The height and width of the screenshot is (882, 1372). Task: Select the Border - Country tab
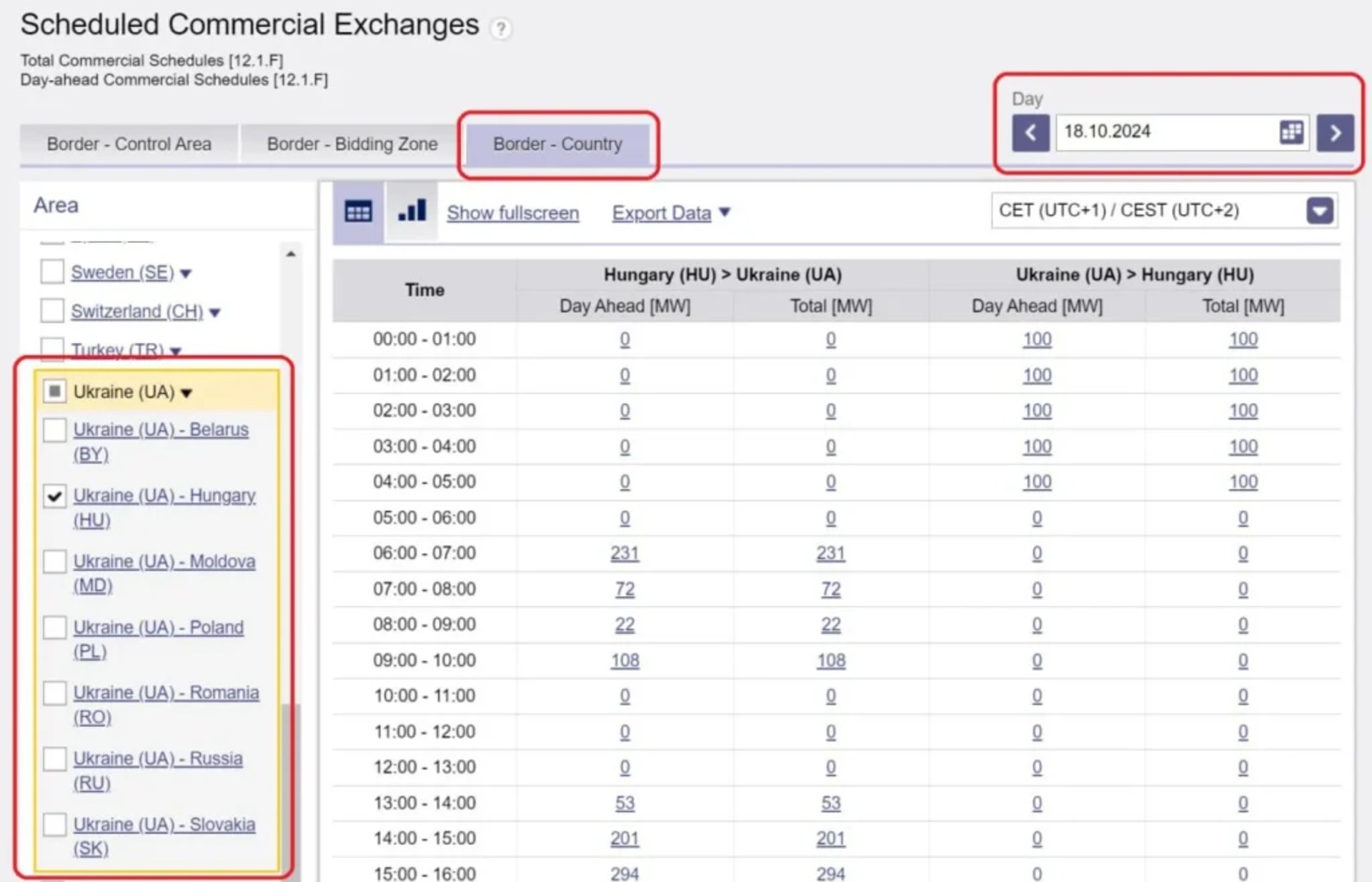(557, 144)
